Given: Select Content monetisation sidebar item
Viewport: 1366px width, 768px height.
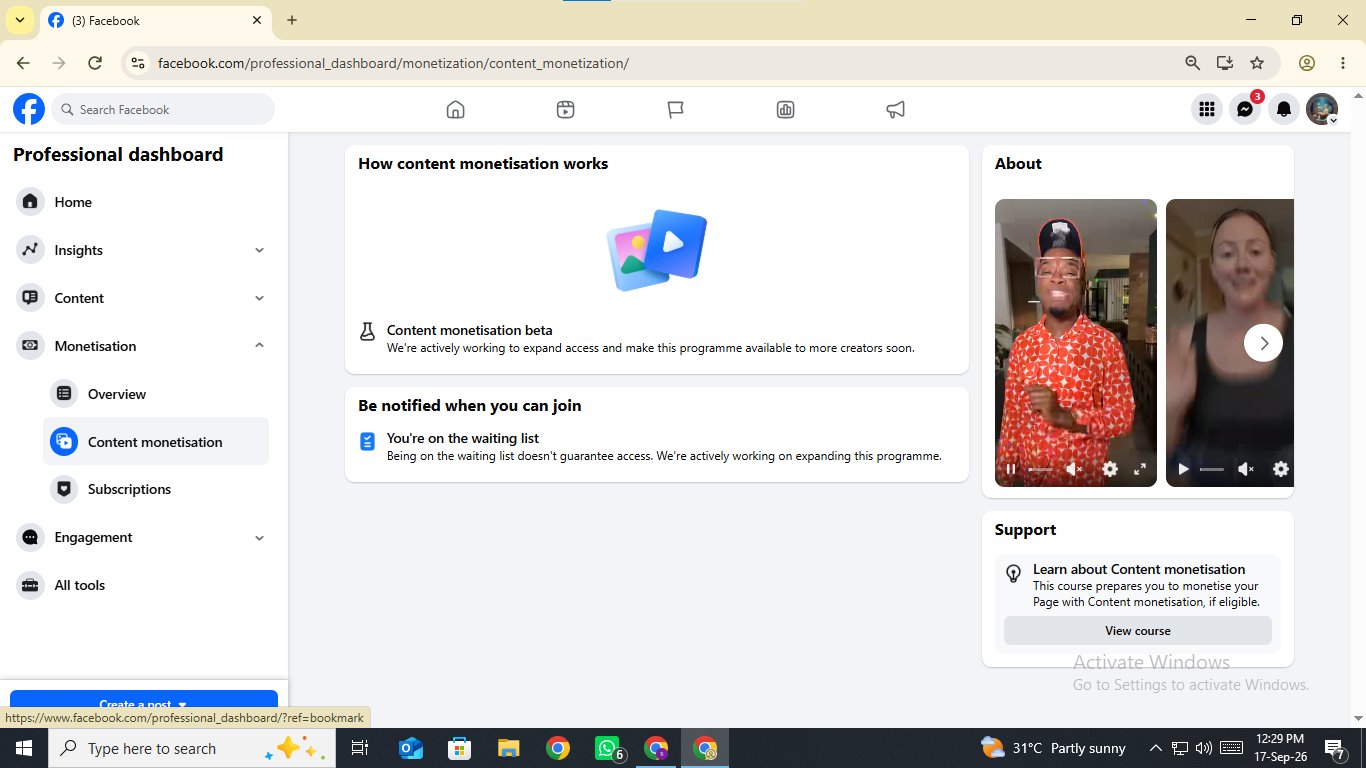Looking at the screenshot, I should (x=156, y=442).
